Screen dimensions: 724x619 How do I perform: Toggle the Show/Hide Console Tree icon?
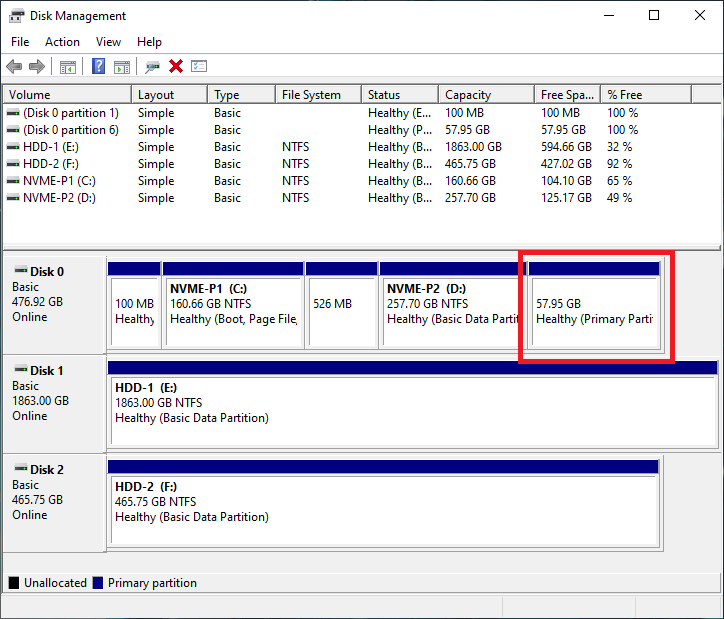(68, 67)
